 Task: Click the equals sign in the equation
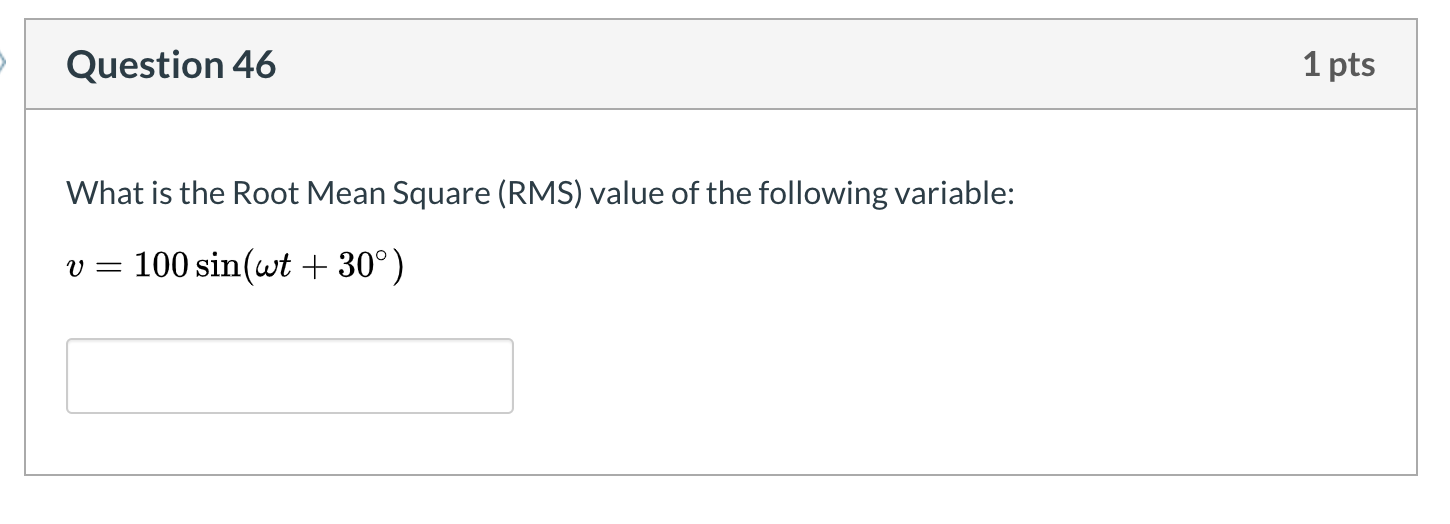pos(107,267)
